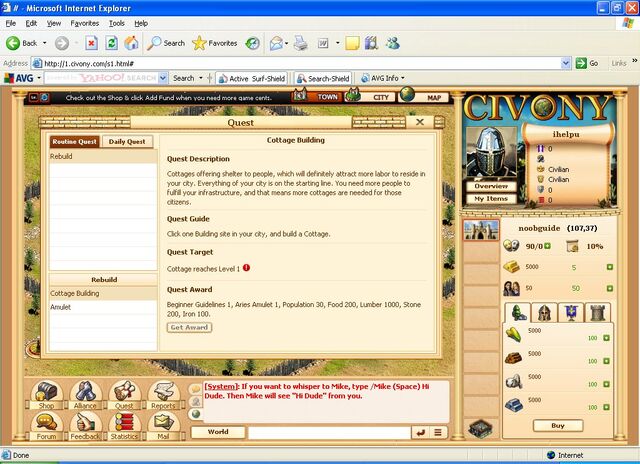Click the gold bars icon

[x=511, y=267]
